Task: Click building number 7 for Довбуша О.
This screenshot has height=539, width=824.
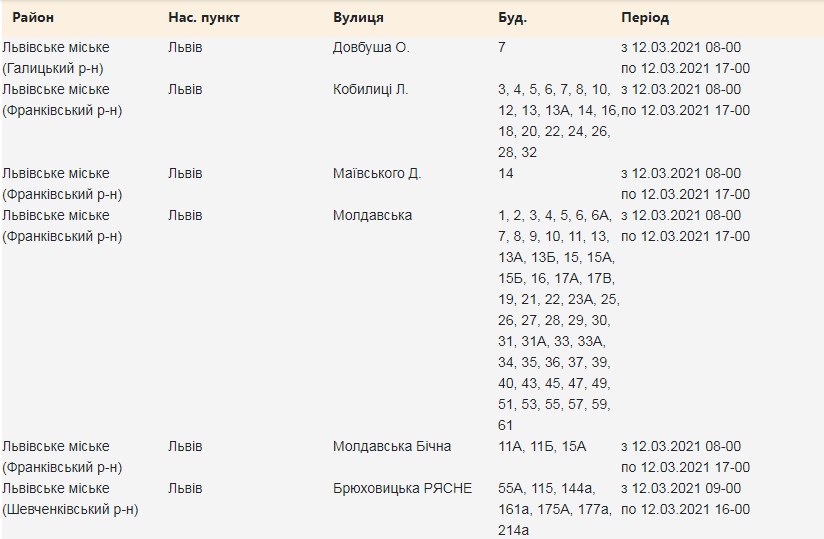Action: pyautogui.click(x=501, y=47)
